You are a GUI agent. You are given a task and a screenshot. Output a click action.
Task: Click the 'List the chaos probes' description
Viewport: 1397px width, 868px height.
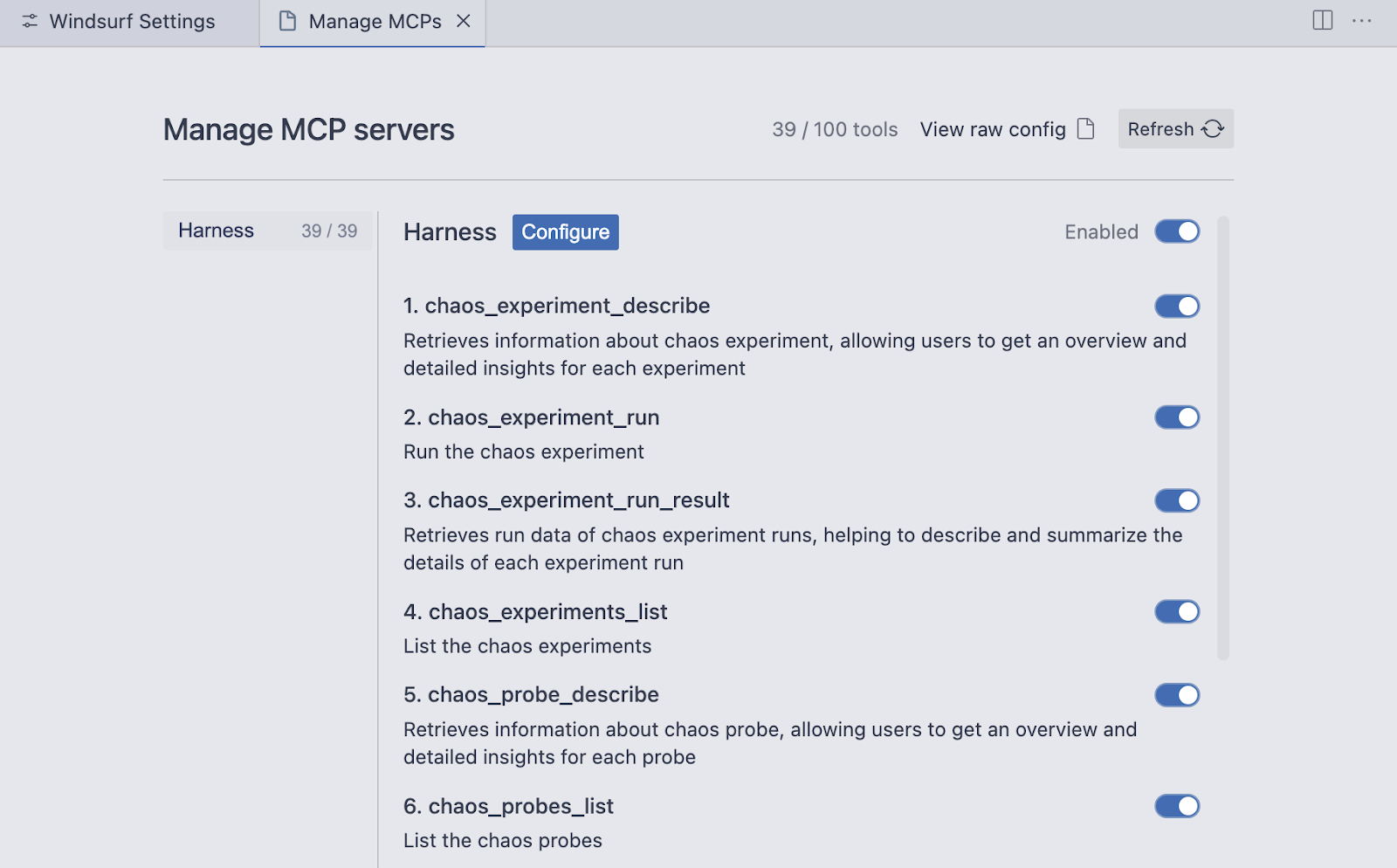pyautogui.click(x=503, y=841)
